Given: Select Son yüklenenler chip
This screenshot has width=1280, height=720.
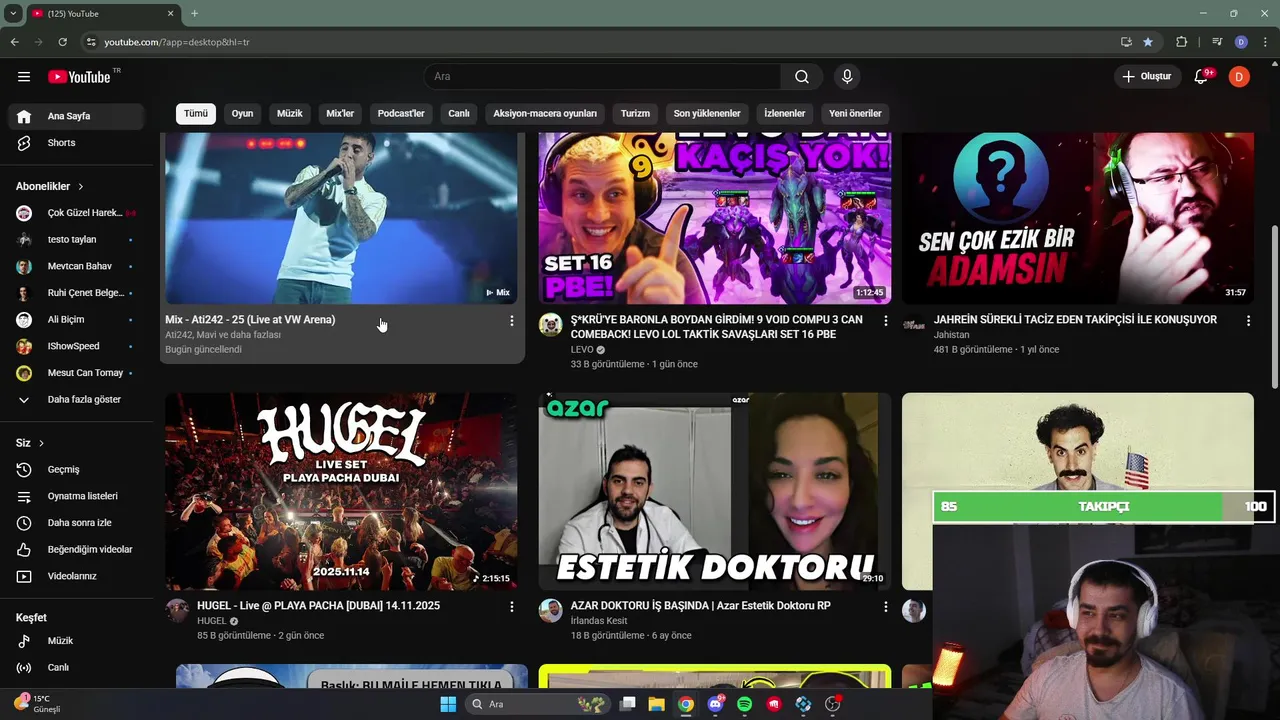Looking at the screenshot, I should click(707, 114).
